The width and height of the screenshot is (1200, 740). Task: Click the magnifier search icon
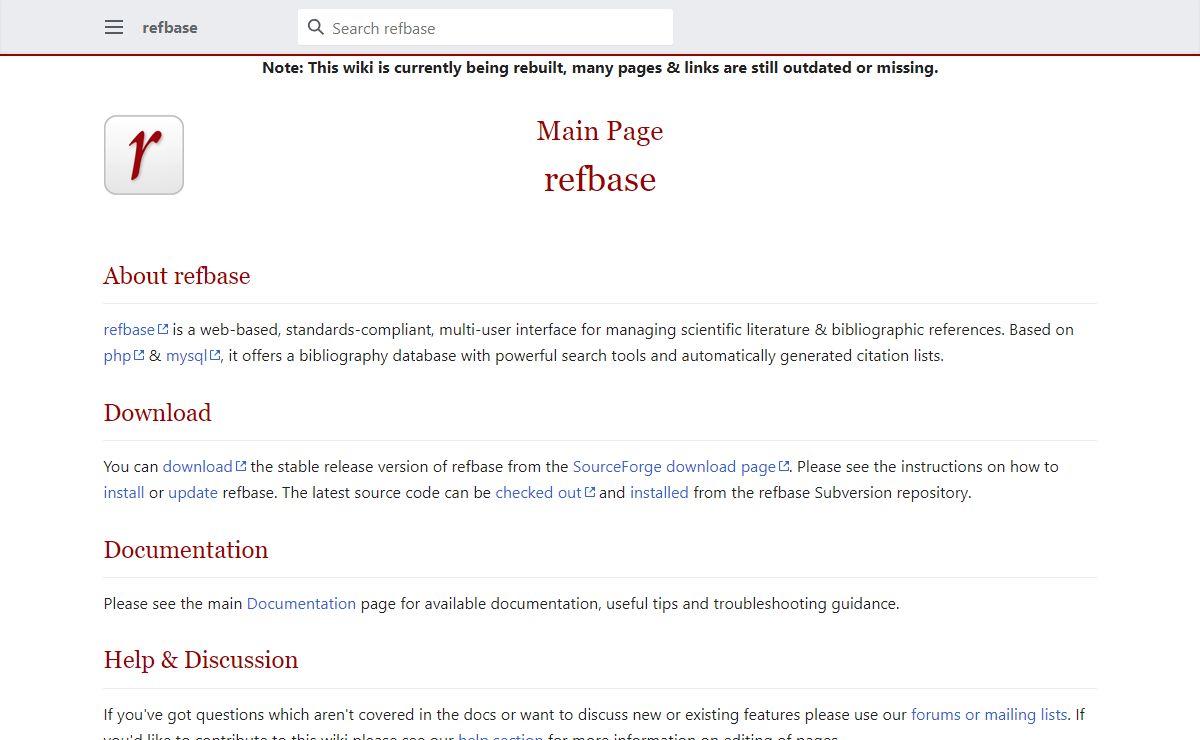[x=316, y=28]
